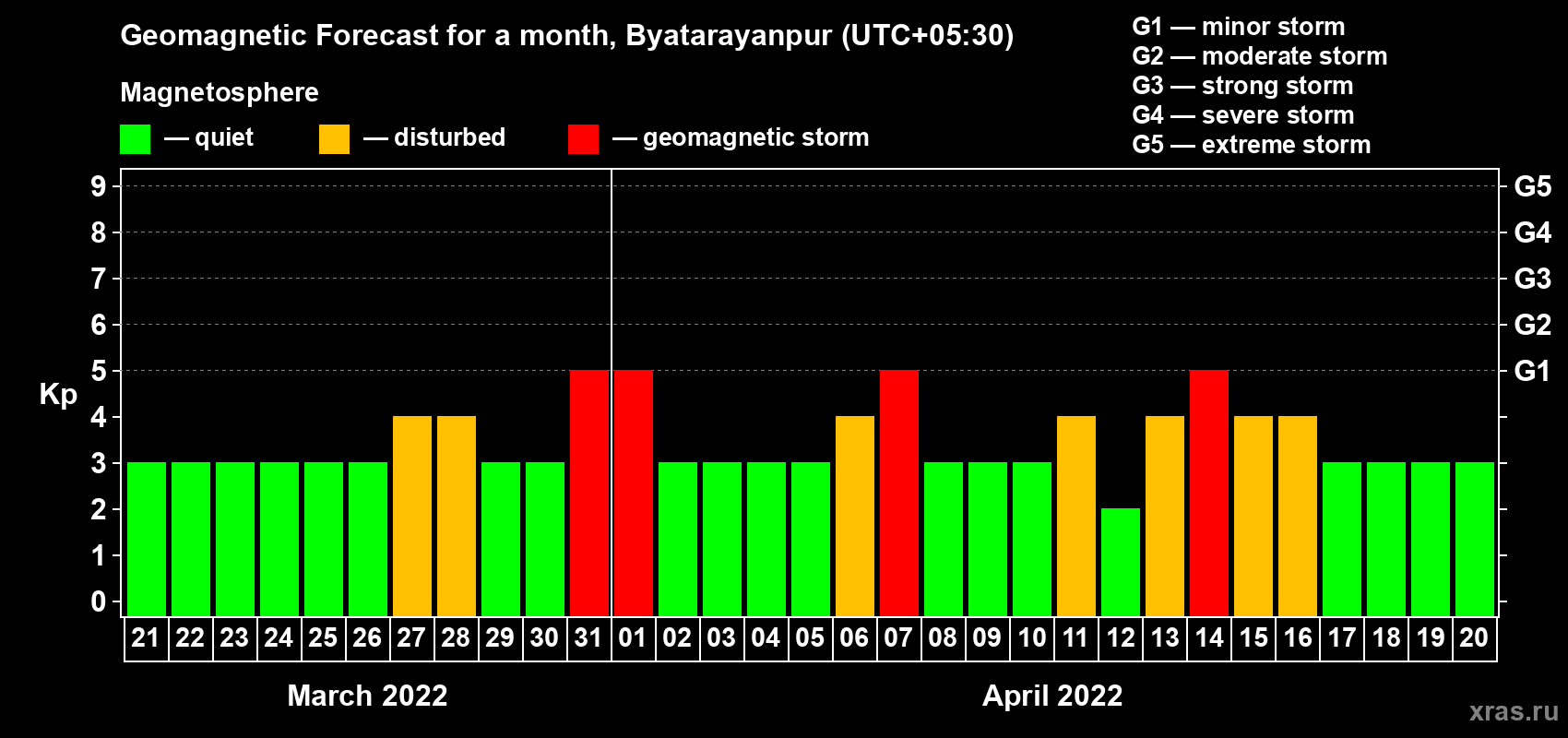Pick the green bar for April 03
This screenshot has height=738, width=1568.
tap(722, 540)
